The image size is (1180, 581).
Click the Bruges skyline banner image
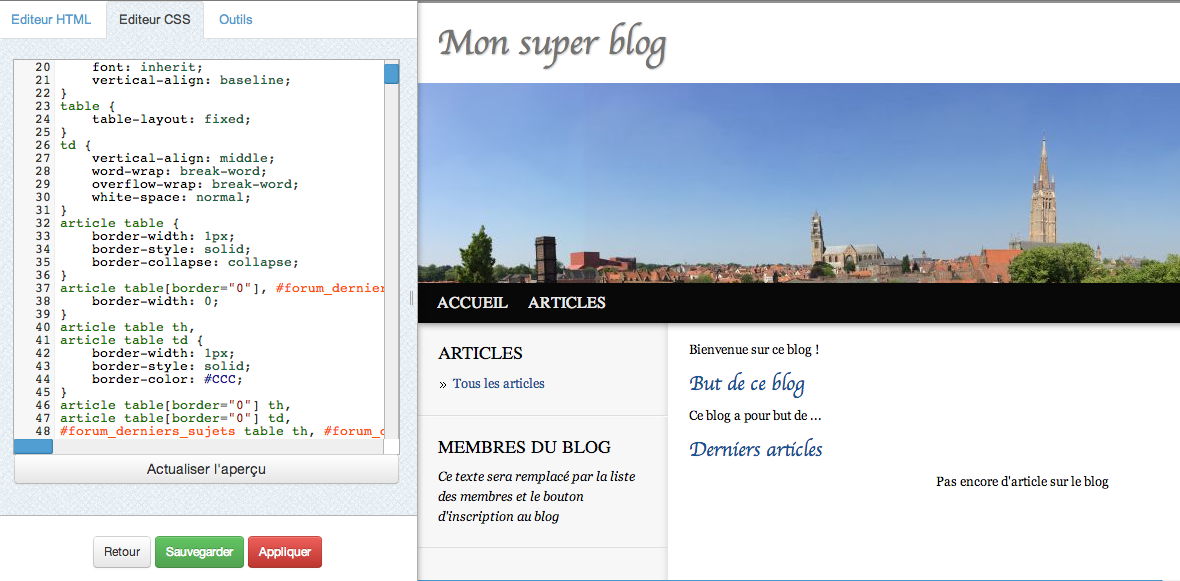coord(798,183)
